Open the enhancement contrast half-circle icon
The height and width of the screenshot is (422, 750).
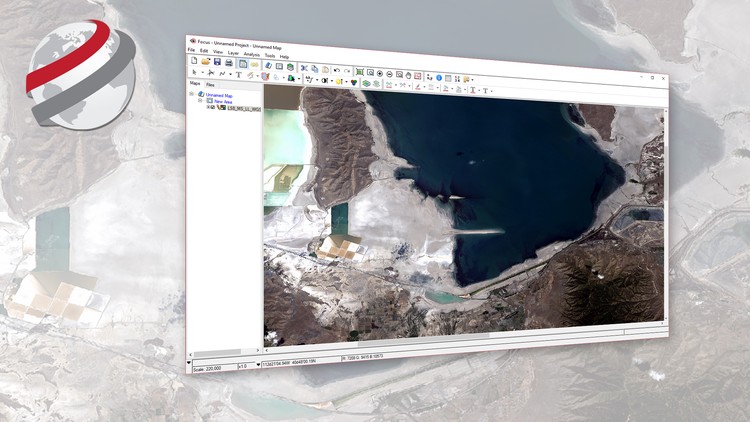click(x=324, y=80)
